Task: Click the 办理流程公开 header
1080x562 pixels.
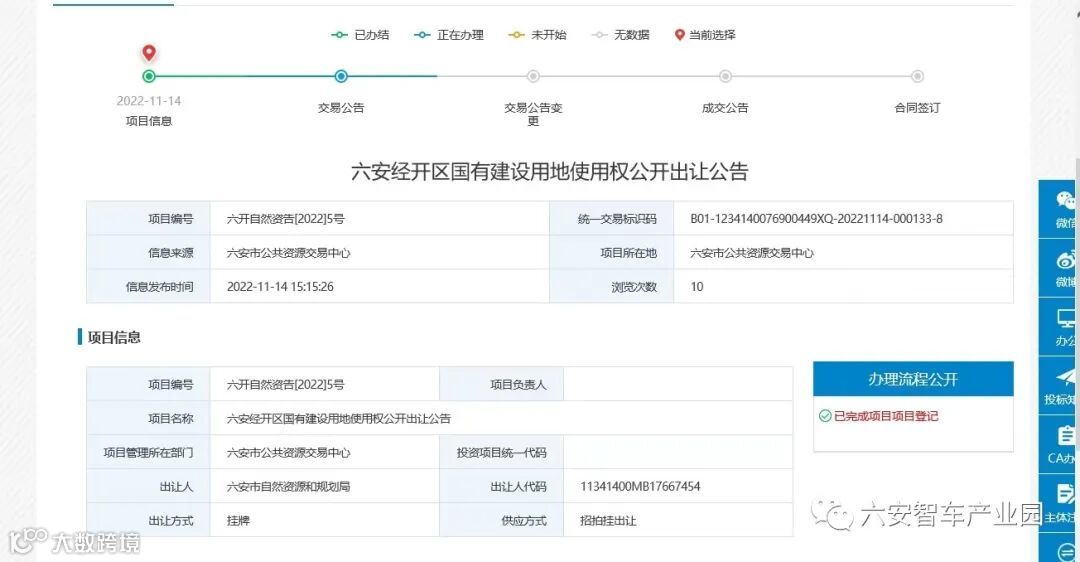Action: click(x=913, y=379)
